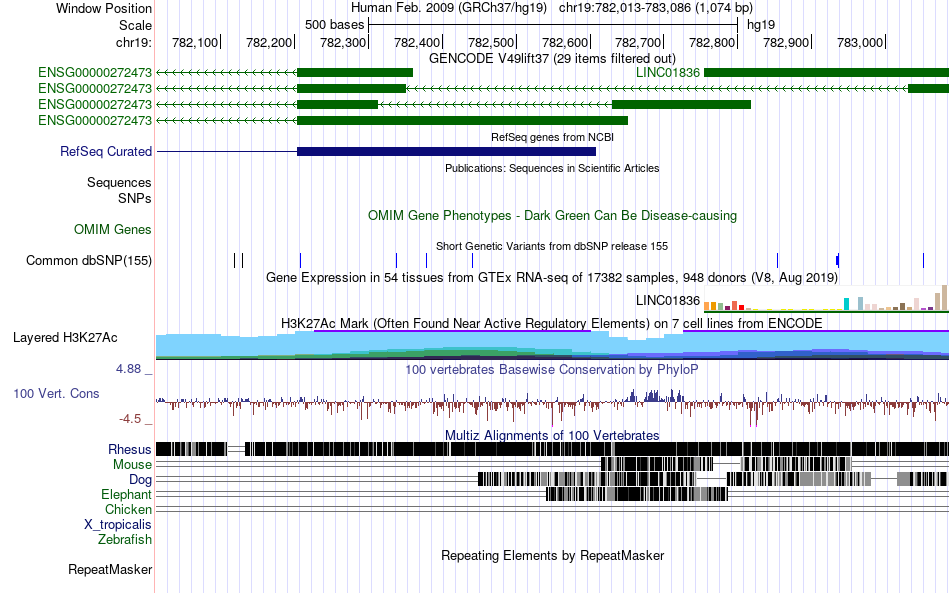Screen dimensions: 950x593
Task: Click the Rhesus alignment label
Action: coord(130,449)
